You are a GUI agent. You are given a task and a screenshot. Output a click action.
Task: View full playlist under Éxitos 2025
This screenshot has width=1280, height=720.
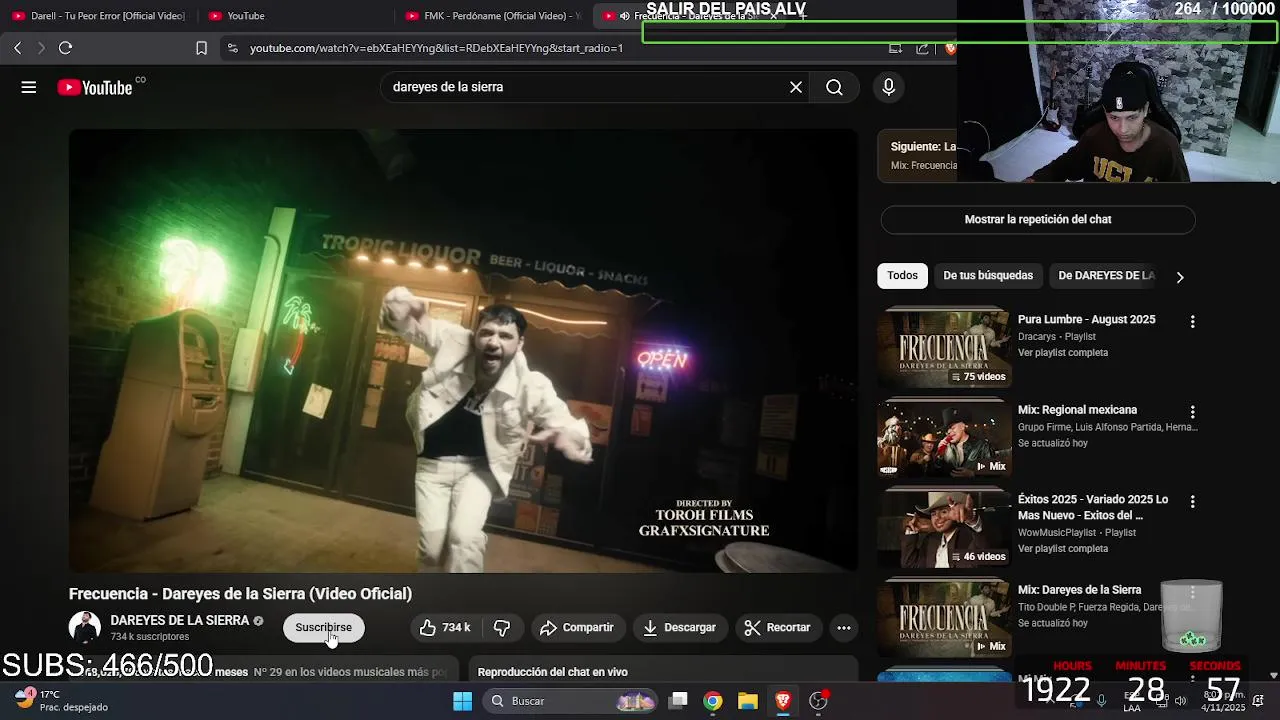tap(1063, 549)
